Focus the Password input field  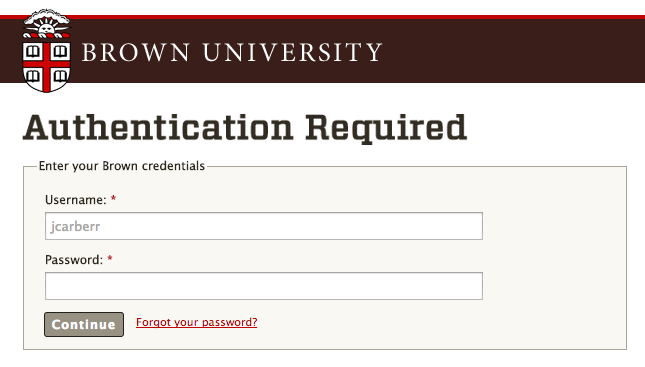(x=264, y=286)
